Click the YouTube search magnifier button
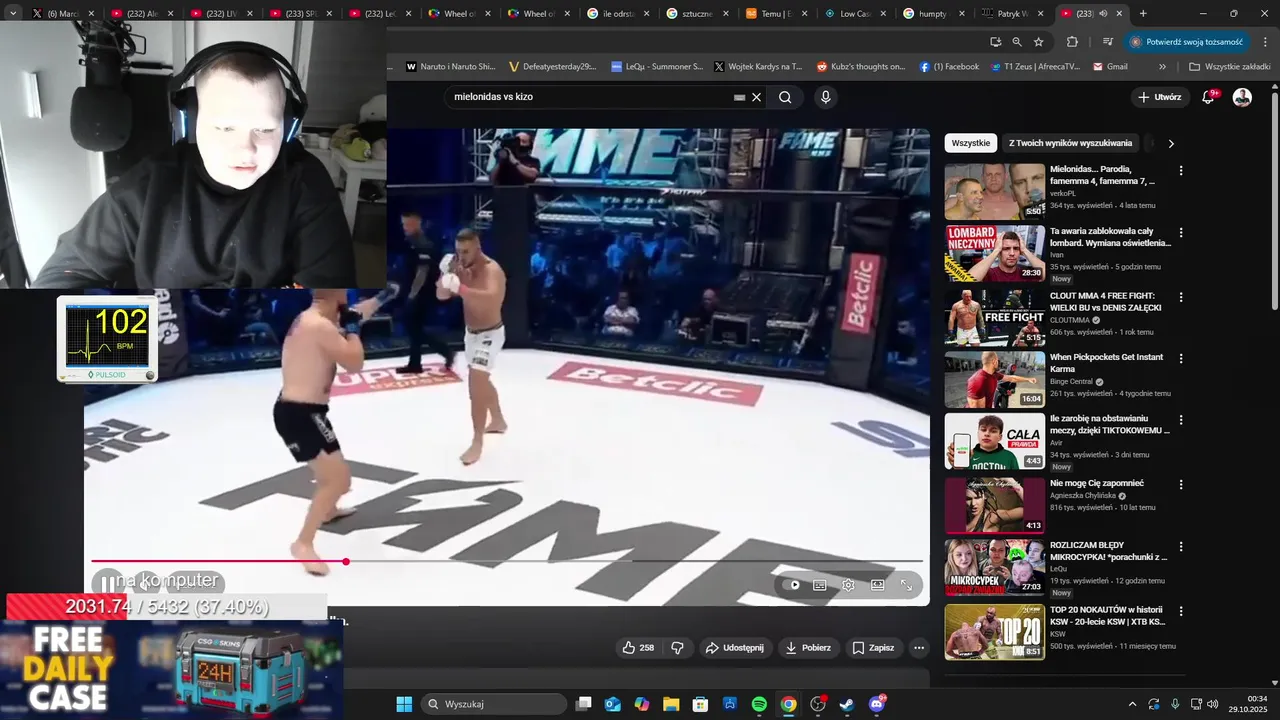 (785, 97)
